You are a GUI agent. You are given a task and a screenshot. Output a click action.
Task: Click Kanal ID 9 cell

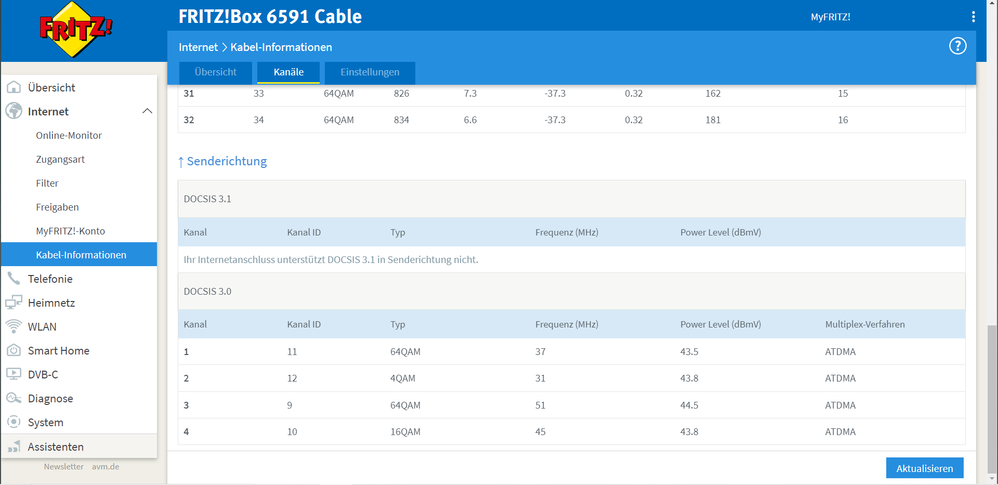[x=290, y=405]
